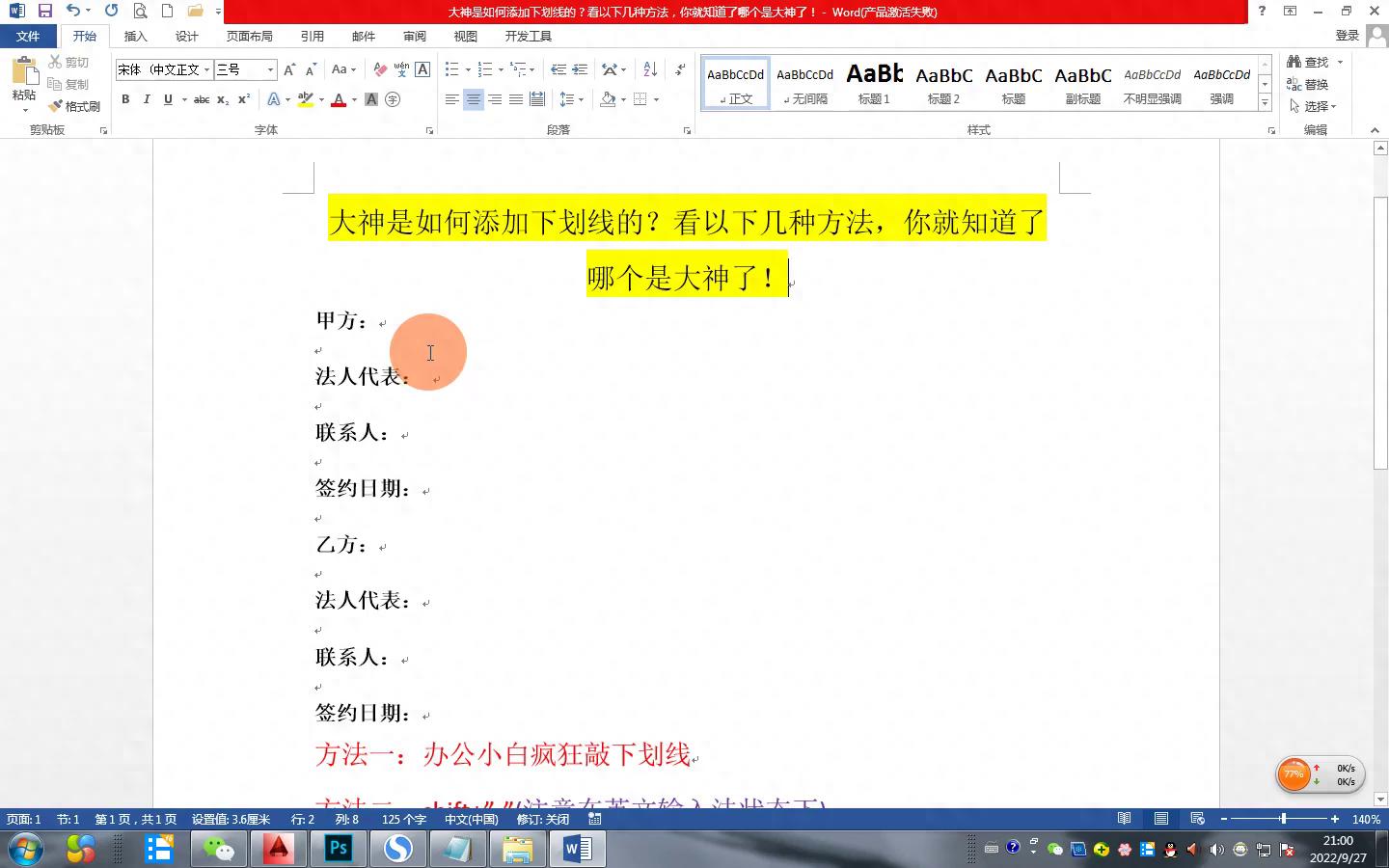The height and width of the screenshot is (868, 1389).
Task: Open the font name dropdown
Action: tap(206, 69)
